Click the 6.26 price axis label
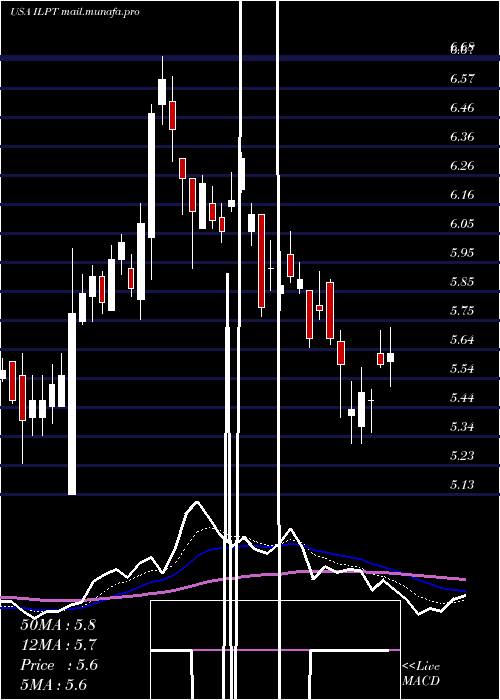The height and width of the screenshot is (700, 500). (x=462, y=166)
